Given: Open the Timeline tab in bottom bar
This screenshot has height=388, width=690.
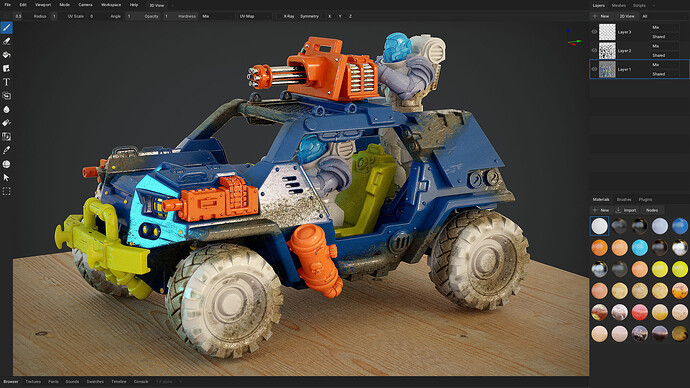Looking at the screenshot, I should coord(118,382).
